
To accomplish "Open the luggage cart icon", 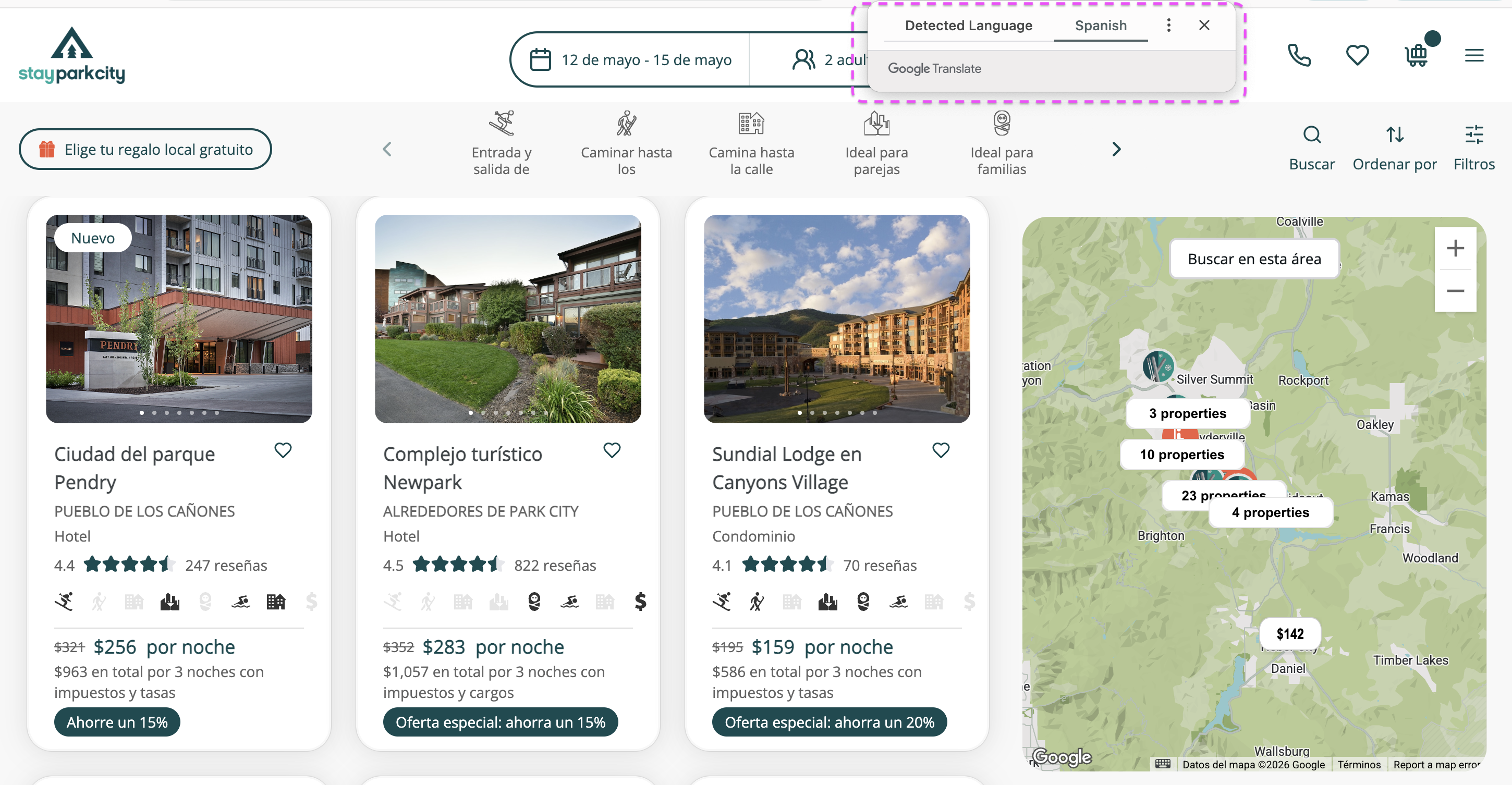I will (1416, 56).
